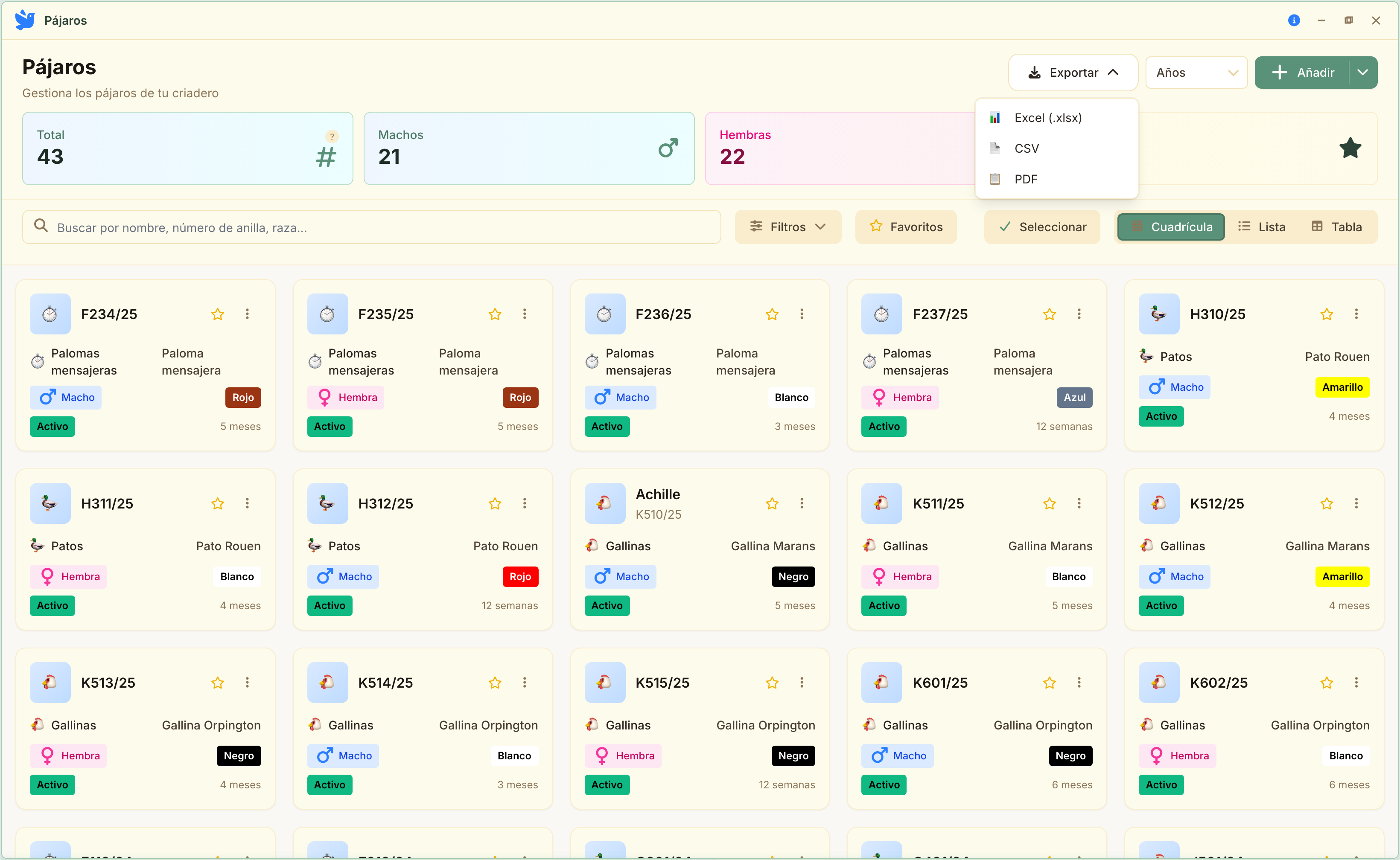The height and width of the screenshot is (860, 1400).
Task: Click the info icon in title bar
Action: [1294, 20]
